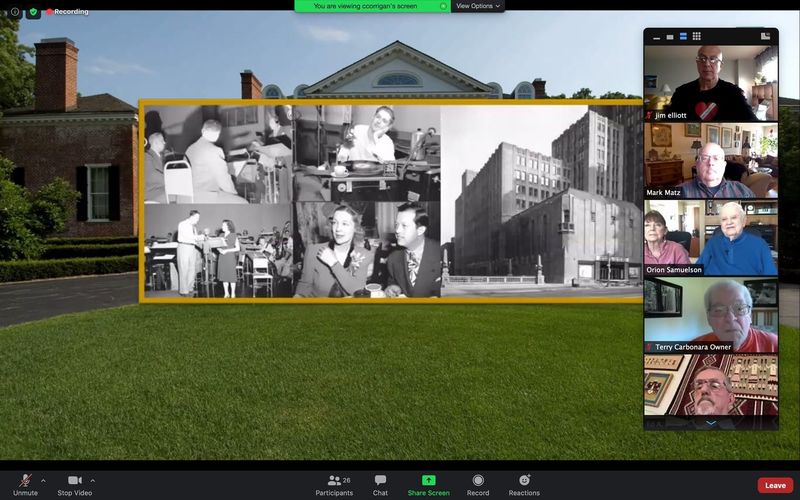Open the meeting information icon
The width and height of the screenshot is (800, 500).
pyautogui.click(x=15, y=12)
